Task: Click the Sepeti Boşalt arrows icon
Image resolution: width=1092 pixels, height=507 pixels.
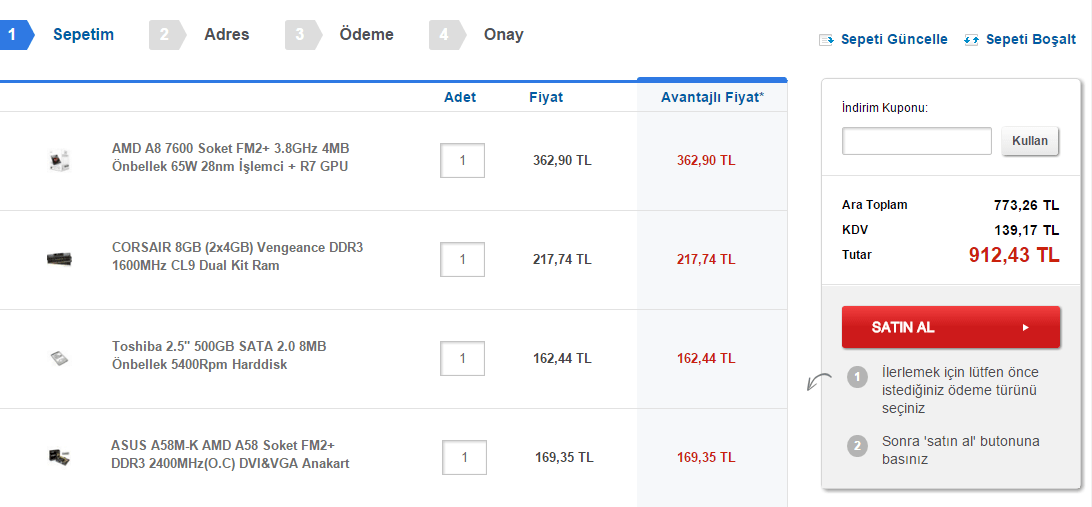Action: tap(971, 40)
